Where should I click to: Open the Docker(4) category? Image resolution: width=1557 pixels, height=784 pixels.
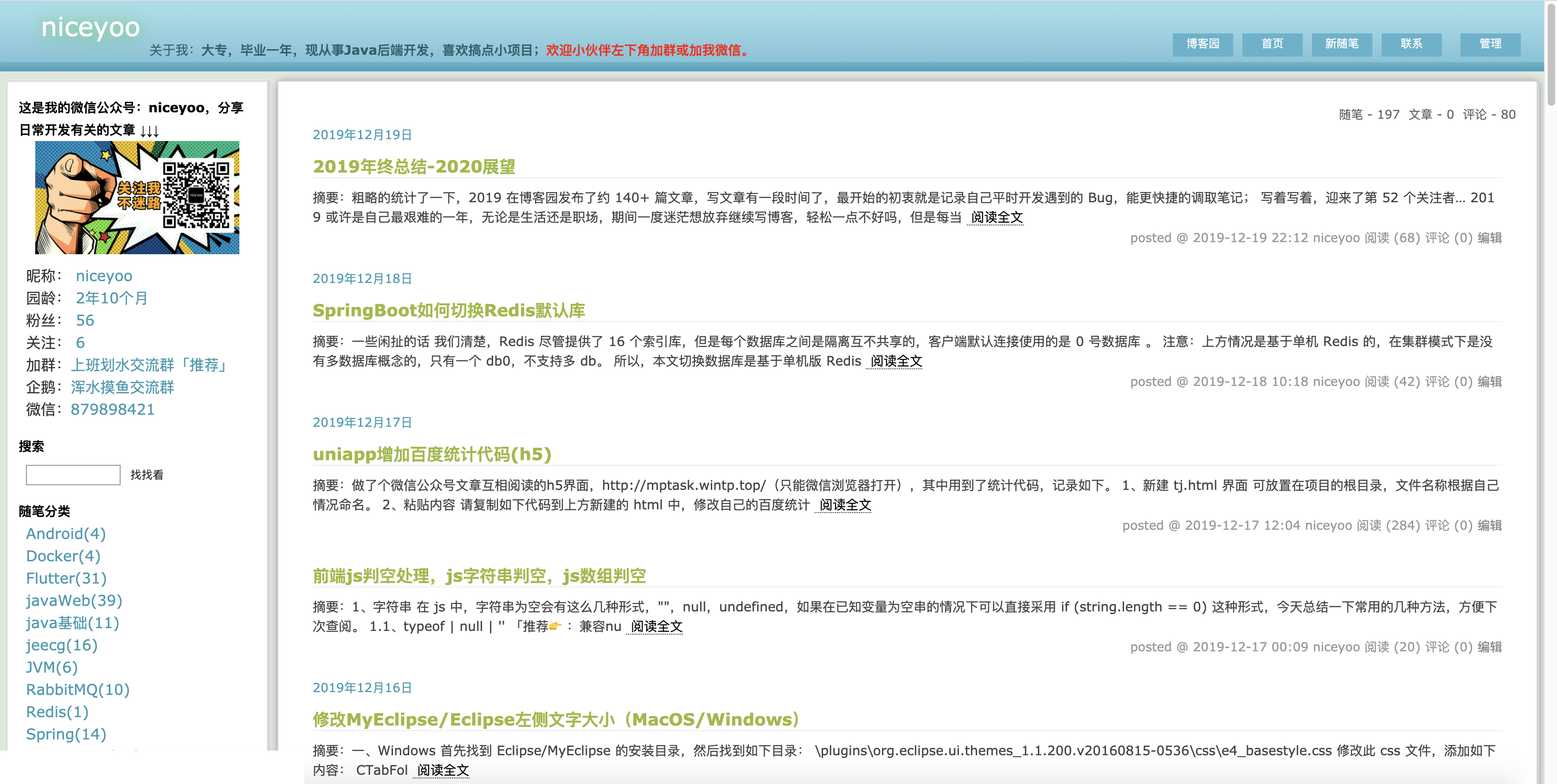(63, 556)
